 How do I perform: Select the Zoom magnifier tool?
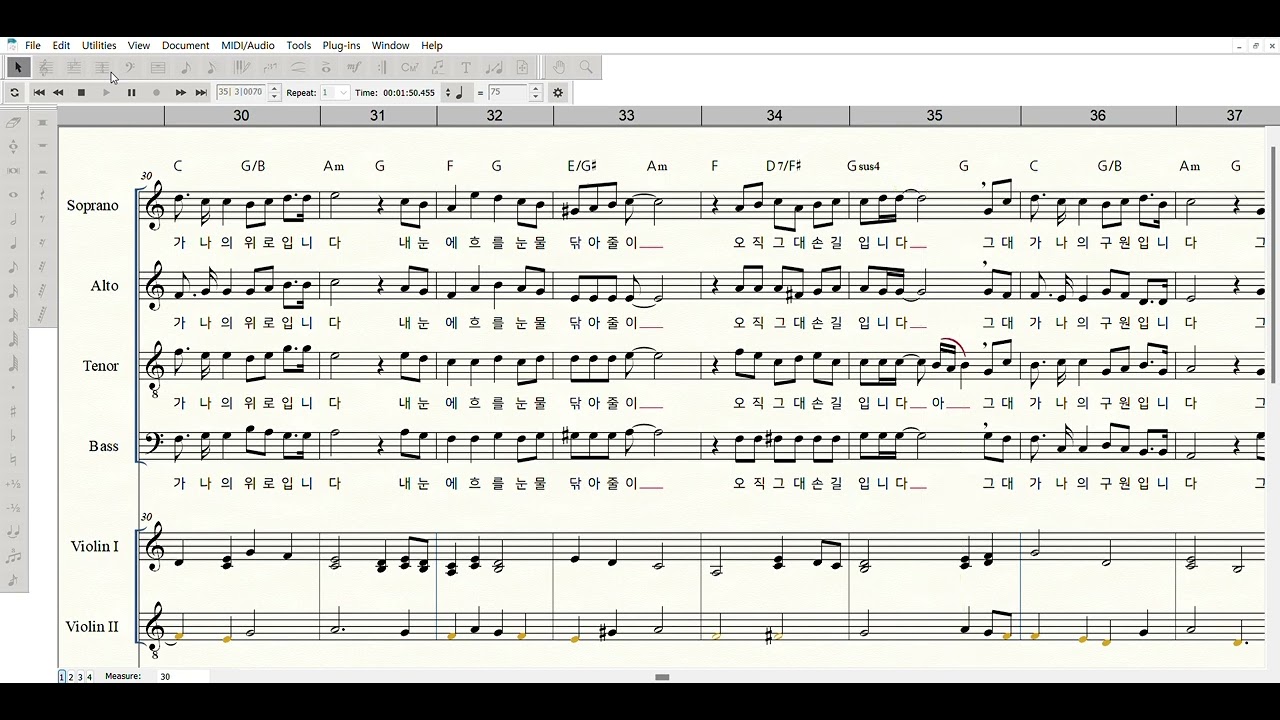pos(586,67)
